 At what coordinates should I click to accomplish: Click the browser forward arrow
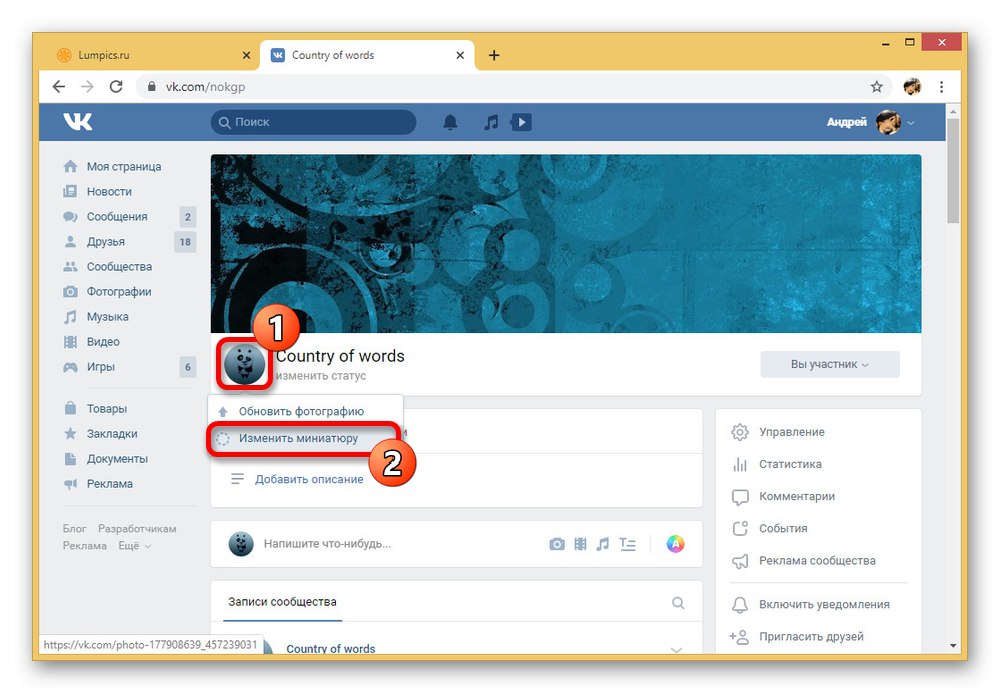click(x=87, y=87)
